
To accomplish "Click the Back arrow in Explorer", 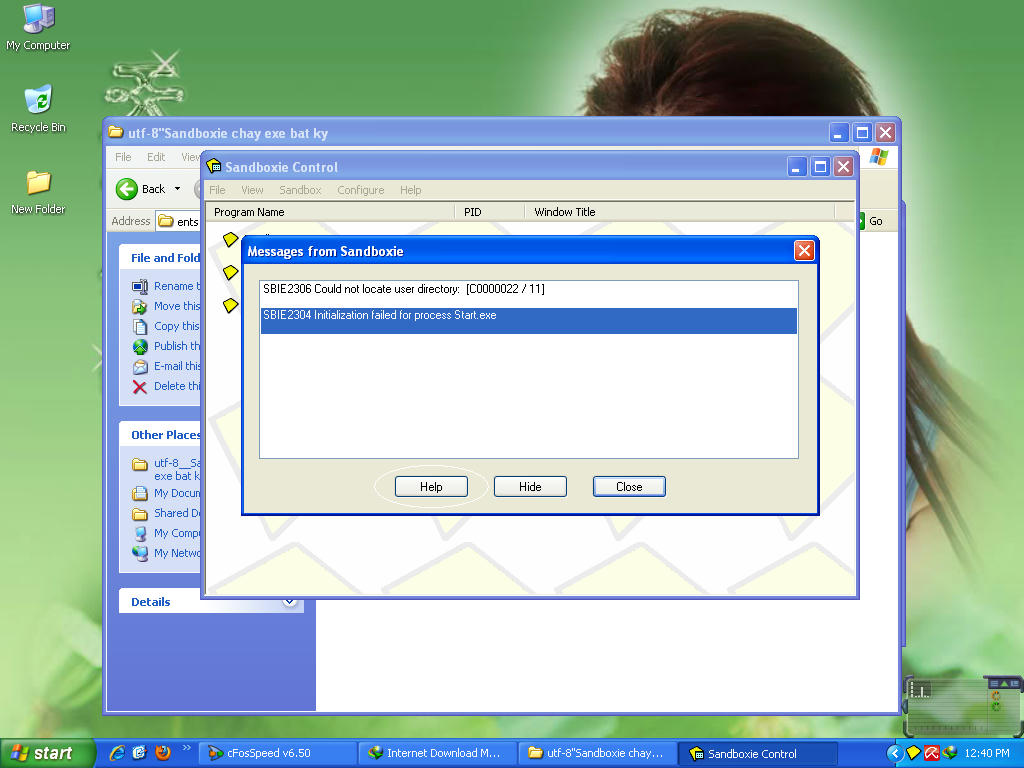I will pos(127,189).
